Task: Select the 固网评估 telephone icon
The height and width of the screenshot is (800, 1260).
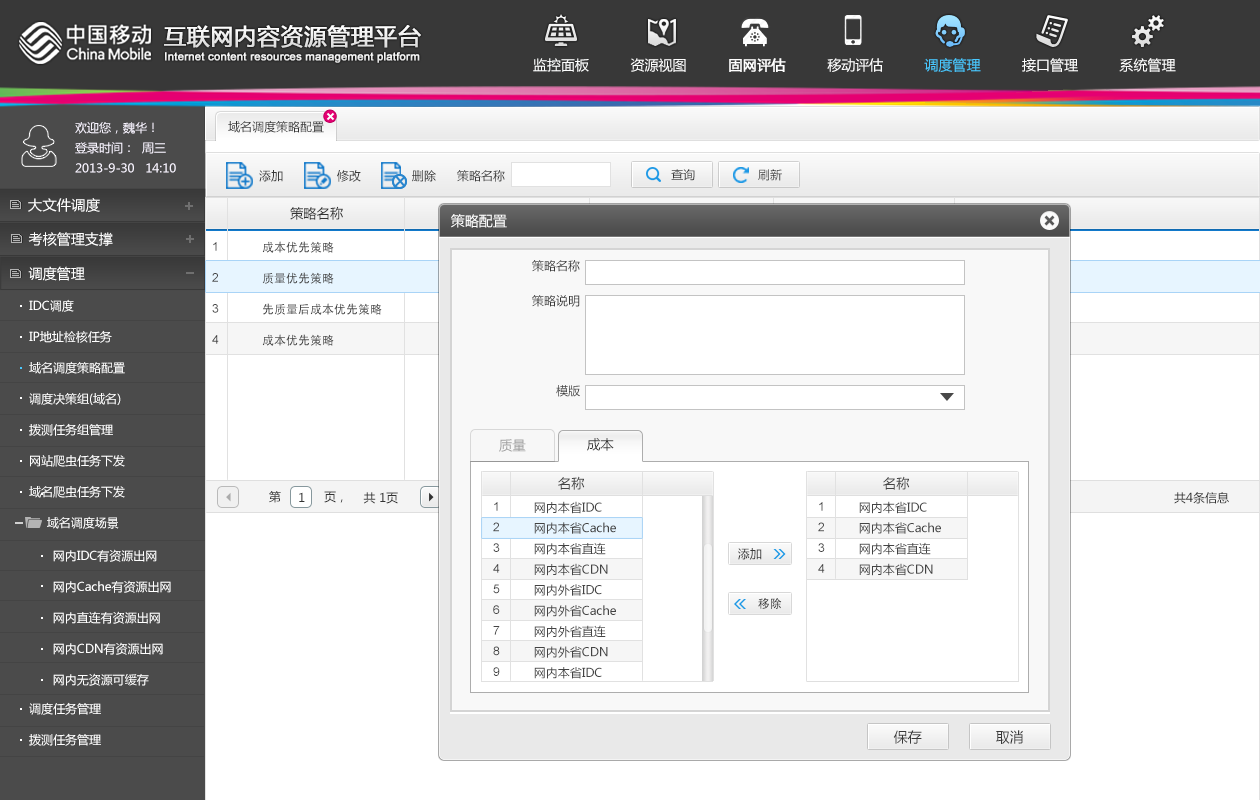Action: coord(756,32)
